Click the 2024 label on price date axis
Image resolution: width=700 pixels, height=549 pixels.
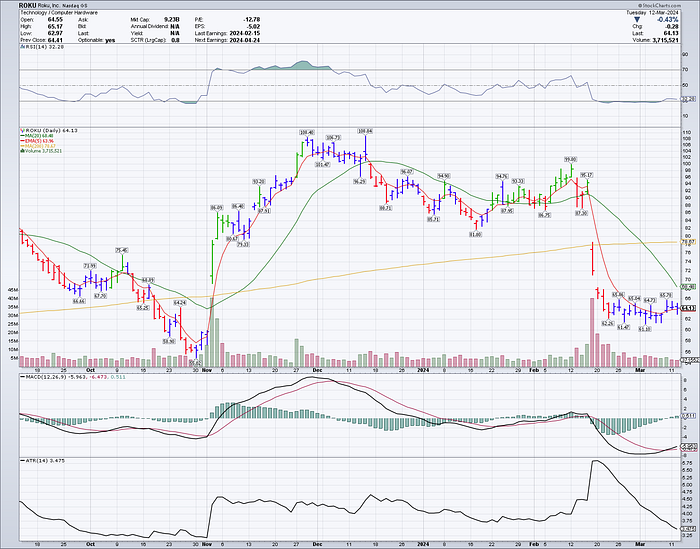point(422,370)
